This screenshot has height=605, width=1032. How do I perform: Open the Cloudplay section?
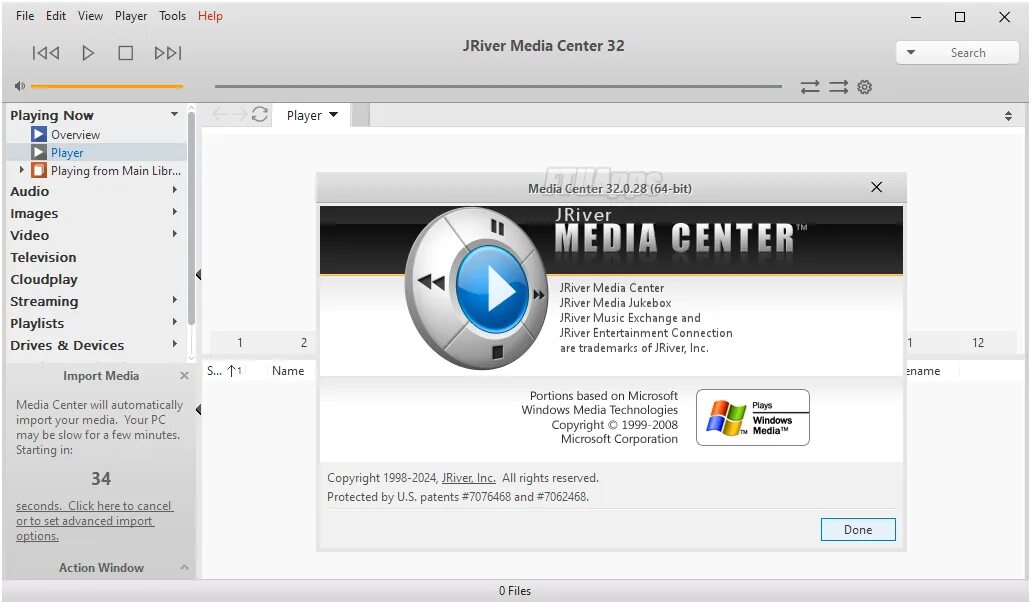coord(44,279)
